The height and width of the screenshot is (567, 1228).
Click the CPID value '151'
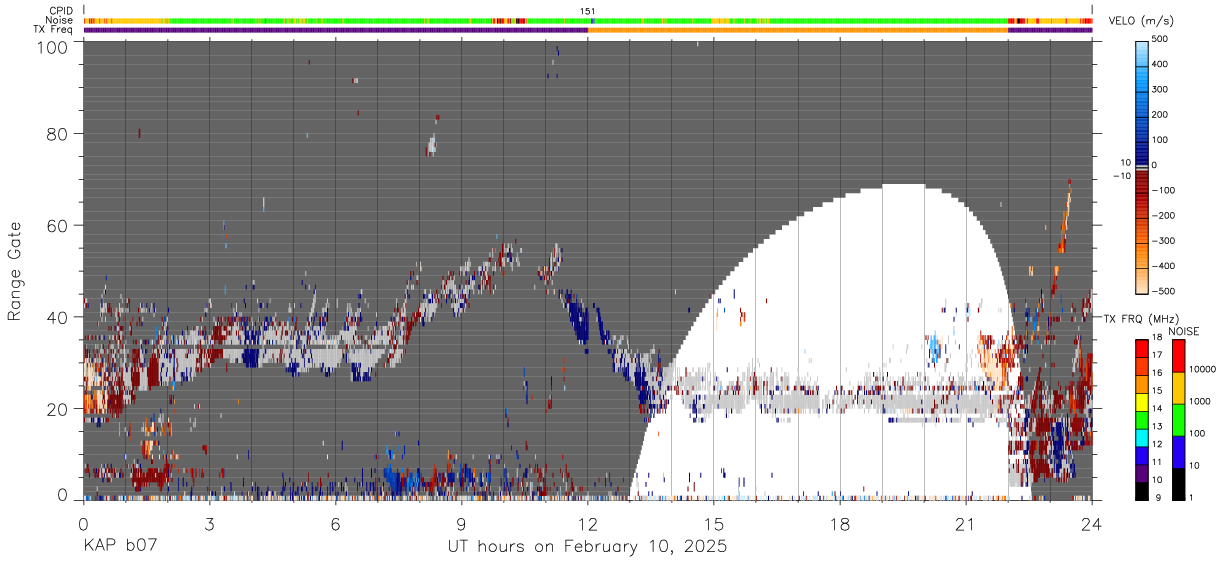(x=588, y=11)
